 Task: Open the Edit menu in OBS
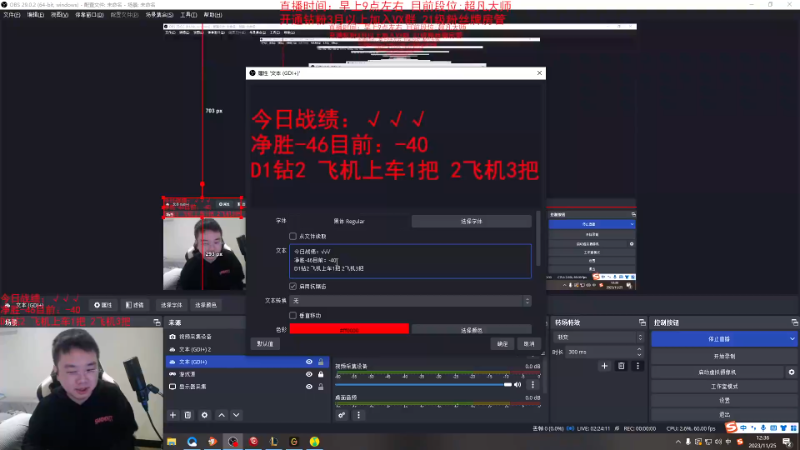(x=35, y=15)
